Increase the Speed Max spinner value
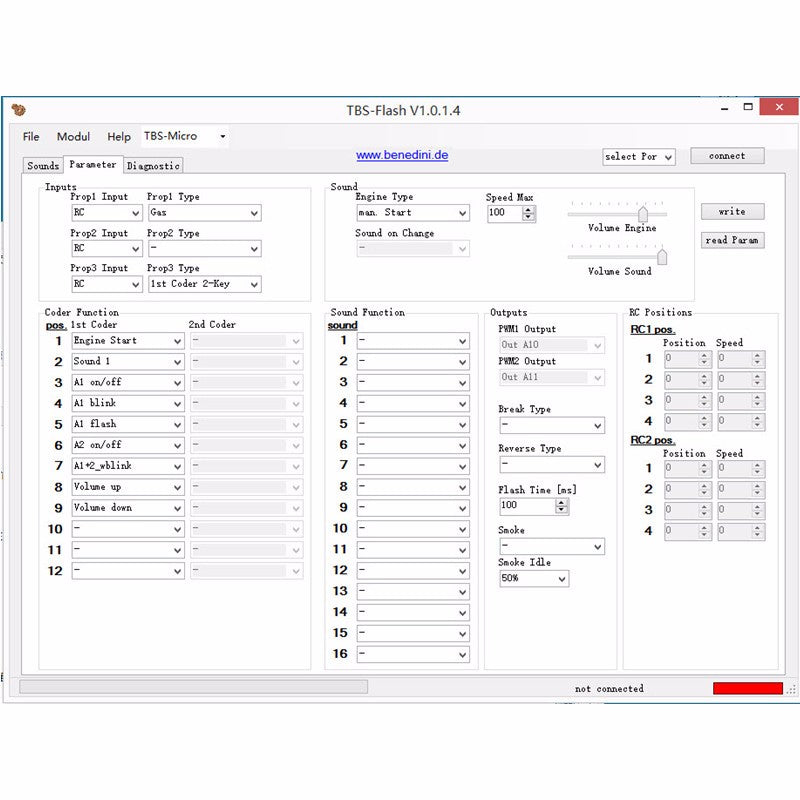Viewport: 800px width, 800px height. point(529,209)
